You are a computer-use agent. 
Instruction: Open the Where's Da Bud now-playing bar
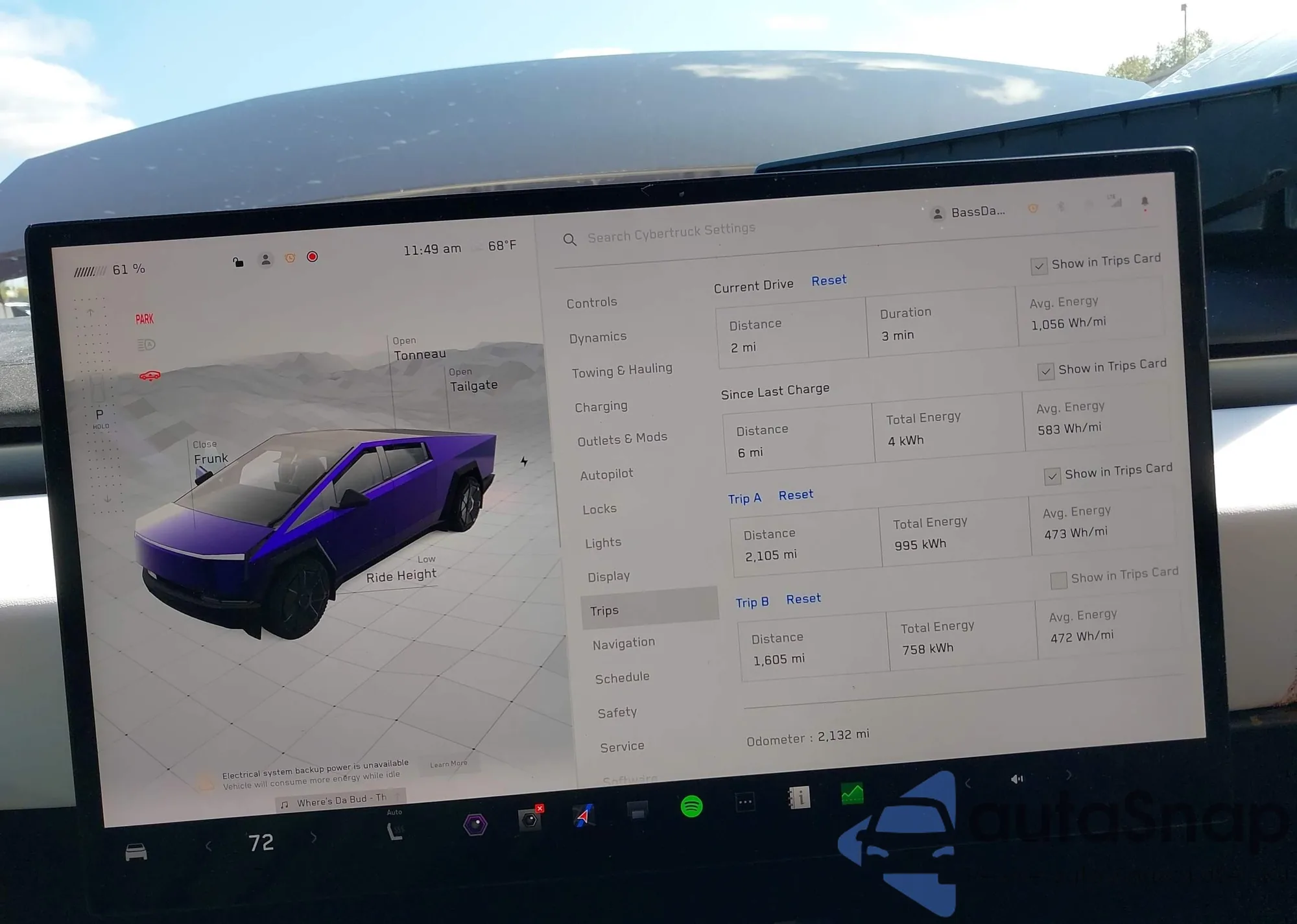pos(341,800)
